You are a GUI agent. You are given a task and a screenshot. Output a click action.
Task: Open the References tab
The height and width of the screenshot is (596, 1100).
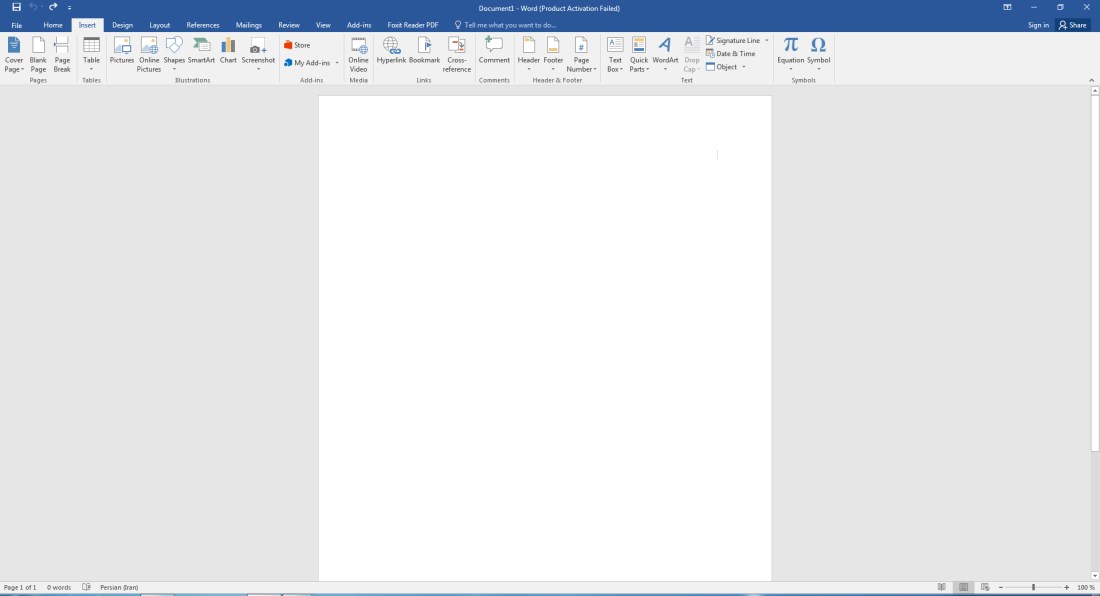[203, 25]
